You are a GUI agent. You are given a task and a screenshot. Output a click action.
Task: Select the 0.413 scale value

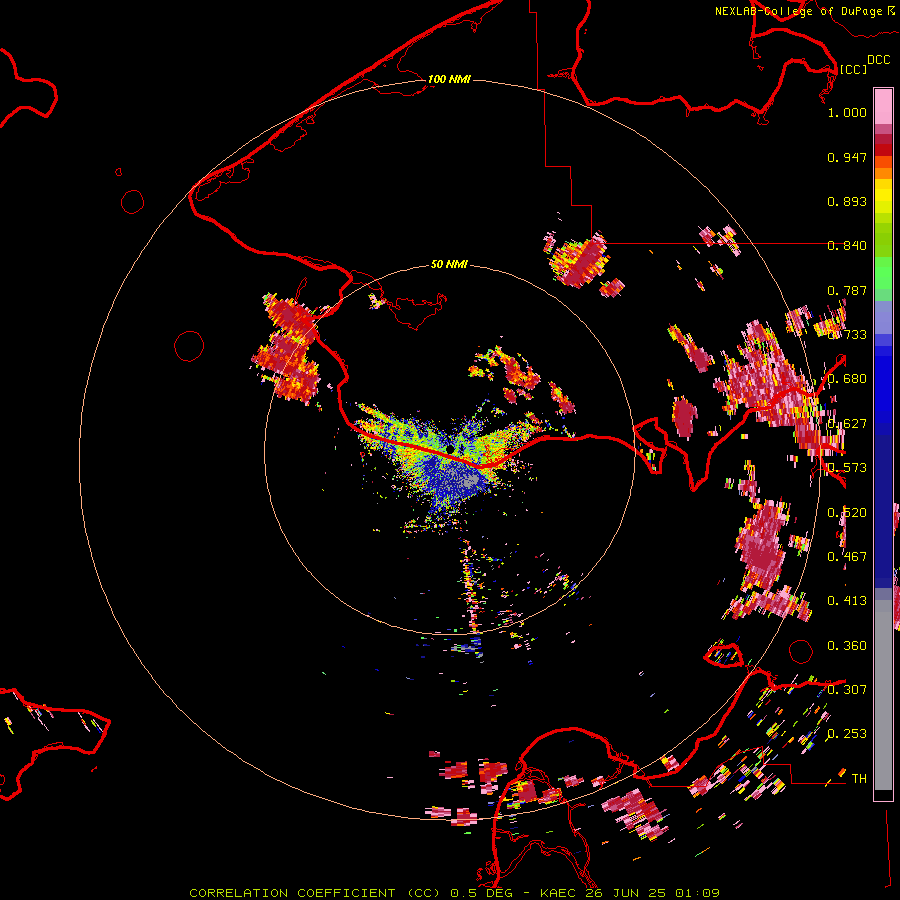[x=847, y=601]
